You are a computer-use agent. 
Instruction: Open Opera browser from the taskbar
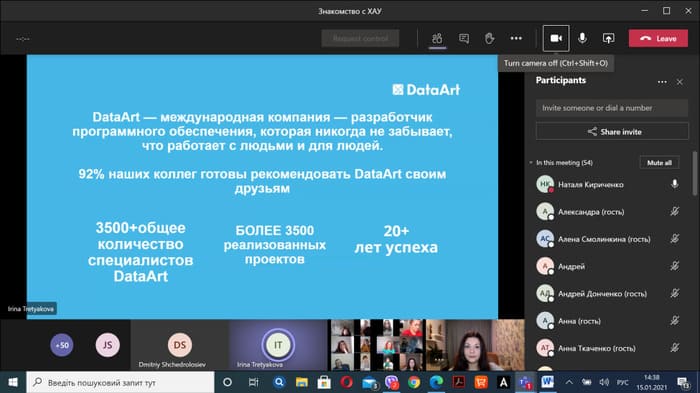pyautogui.click(x=347, y=382)
